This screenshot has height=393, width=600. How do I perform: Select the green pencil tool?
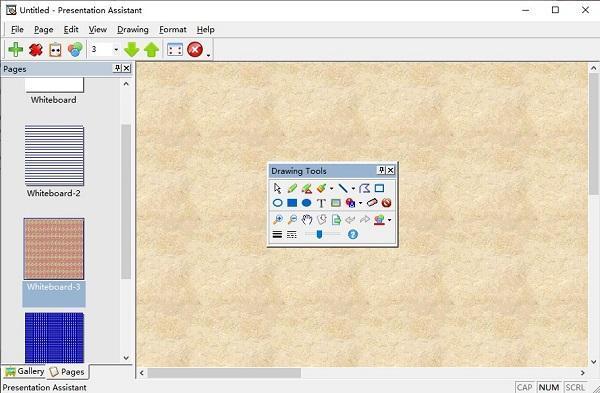[x=292, y=188]
